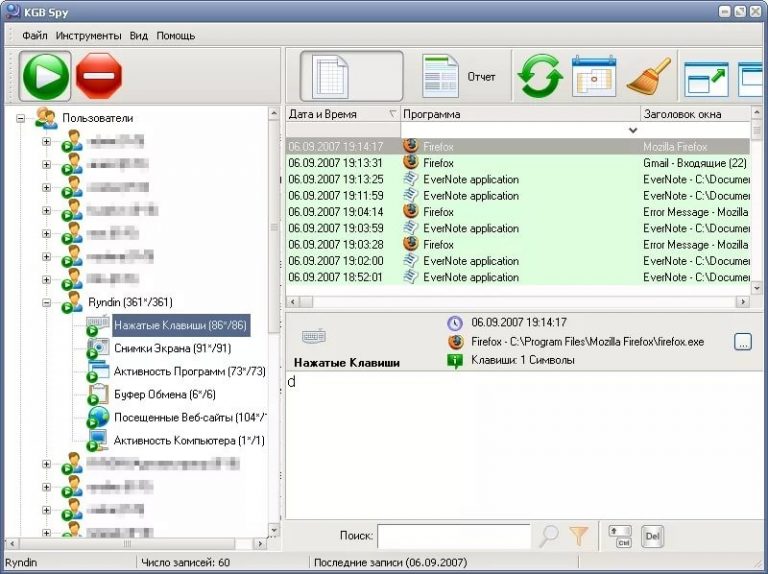The width and height of the screenshot is (768, 574).
Task: Collapse the Ryndin user node
Action: tap(47, 302)
